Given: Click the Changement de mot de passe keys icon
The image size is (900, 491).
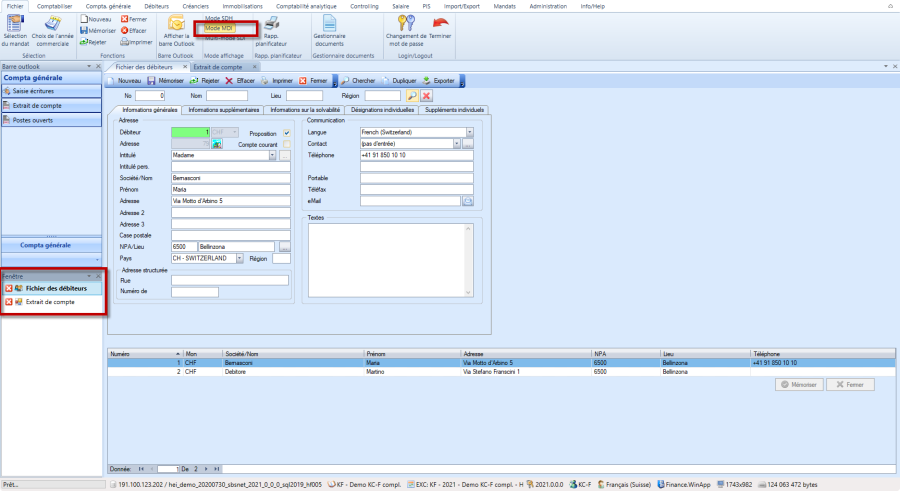Looking at the screenshot, I should [x=408, y=23].
